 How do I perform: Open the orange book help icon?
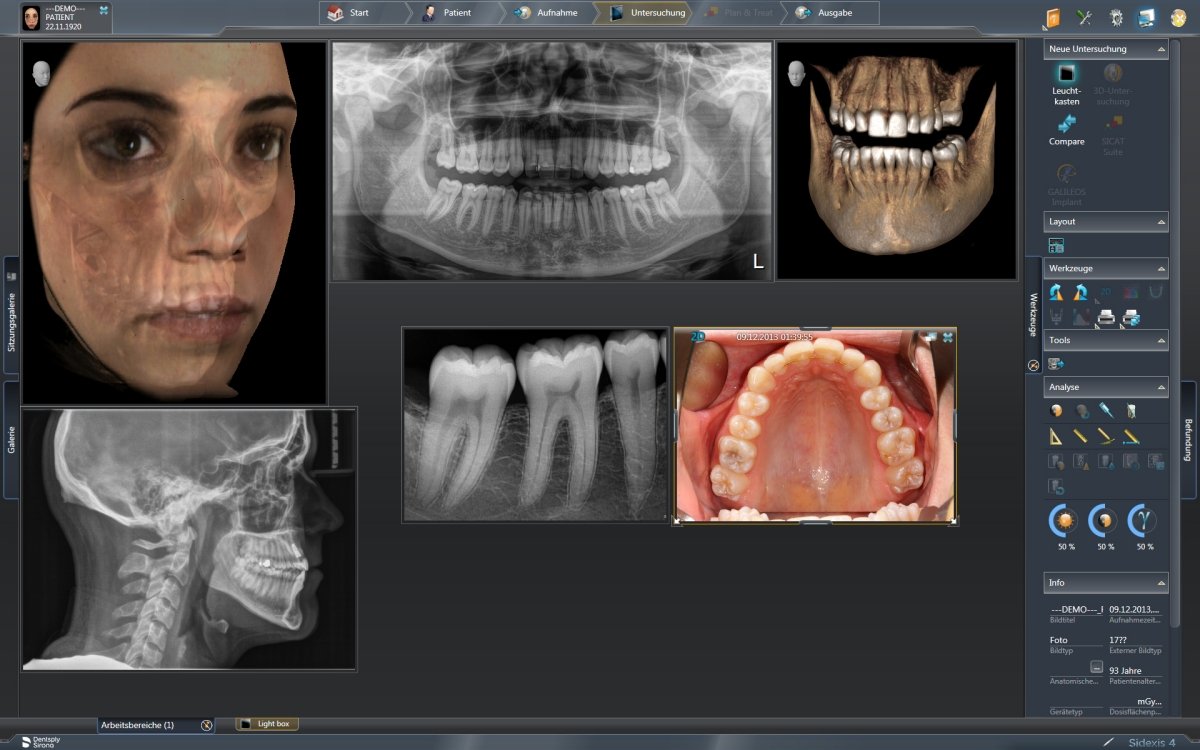tap(1053, 17)
